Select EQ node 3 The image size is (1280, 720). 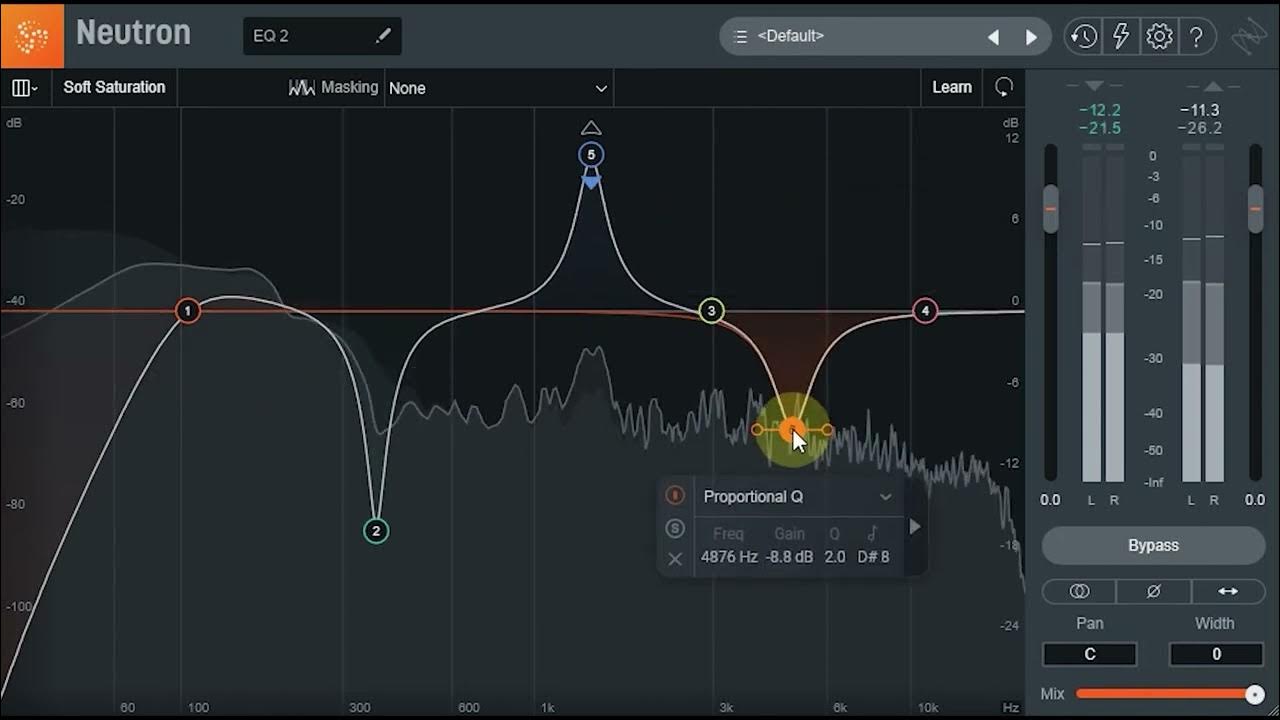coord(711,311)
